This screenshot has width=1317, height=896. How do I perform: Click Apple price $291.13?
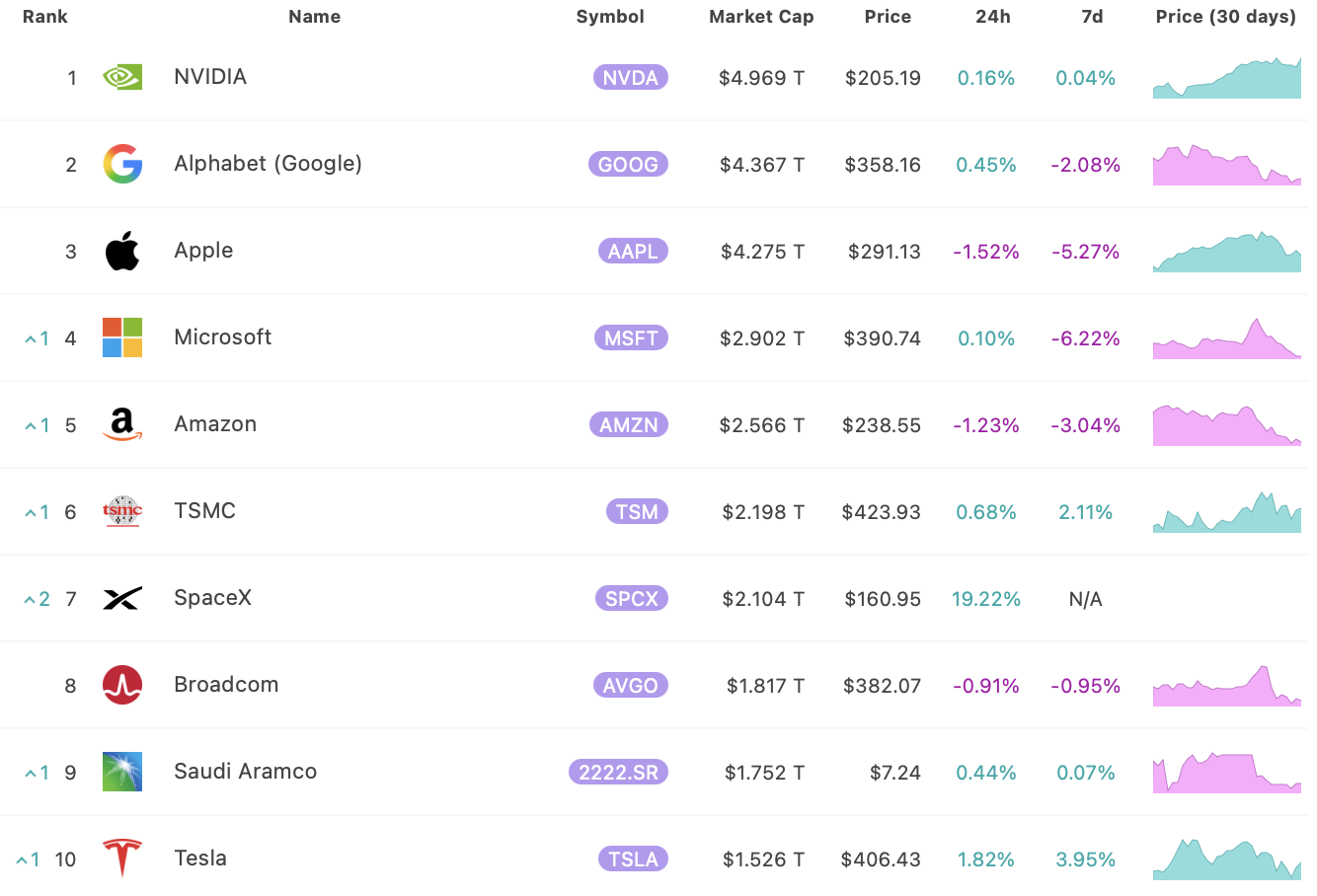tap(884, 252)
